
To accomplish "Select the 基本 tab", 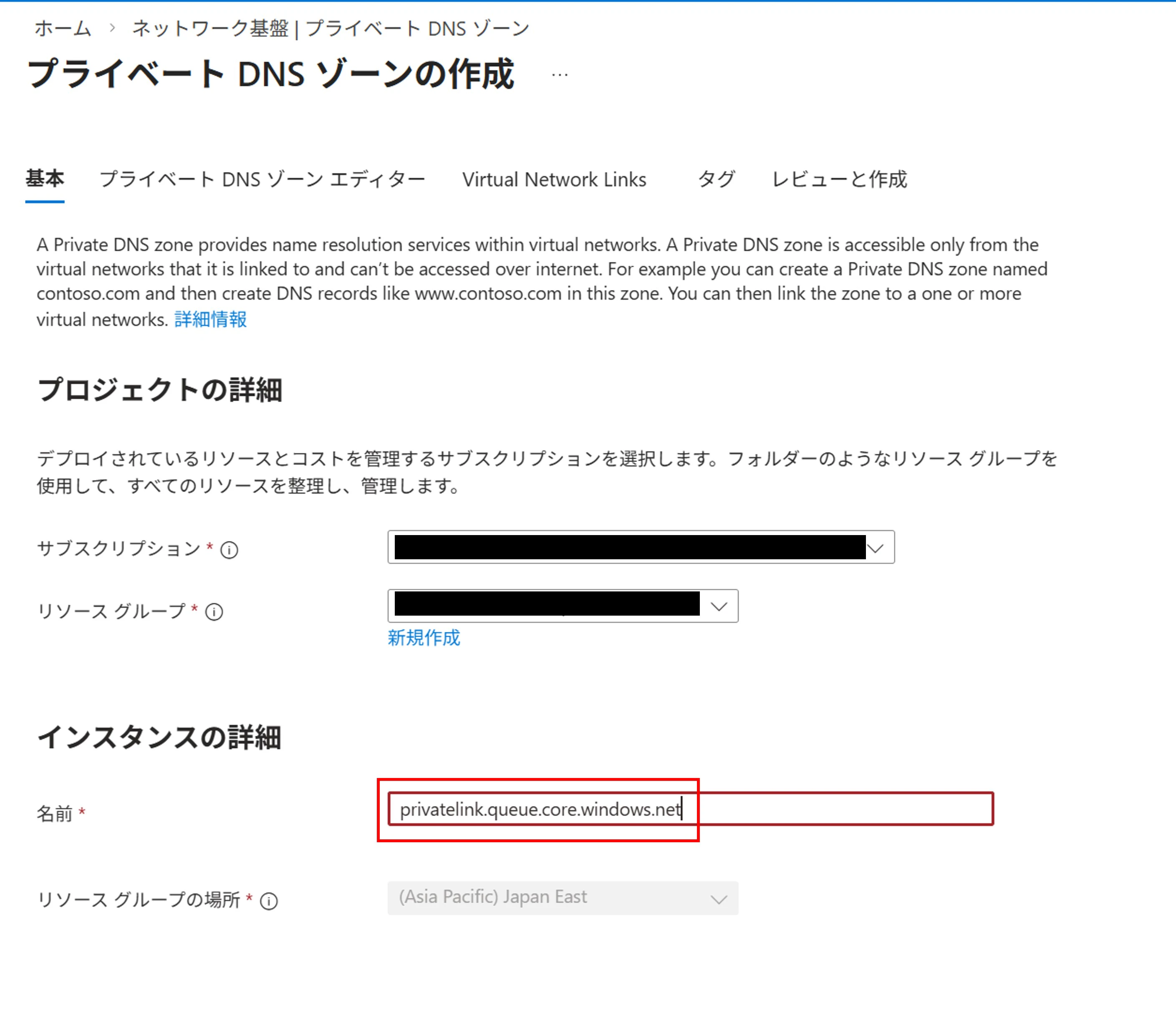I will click(x=45, y=179).
